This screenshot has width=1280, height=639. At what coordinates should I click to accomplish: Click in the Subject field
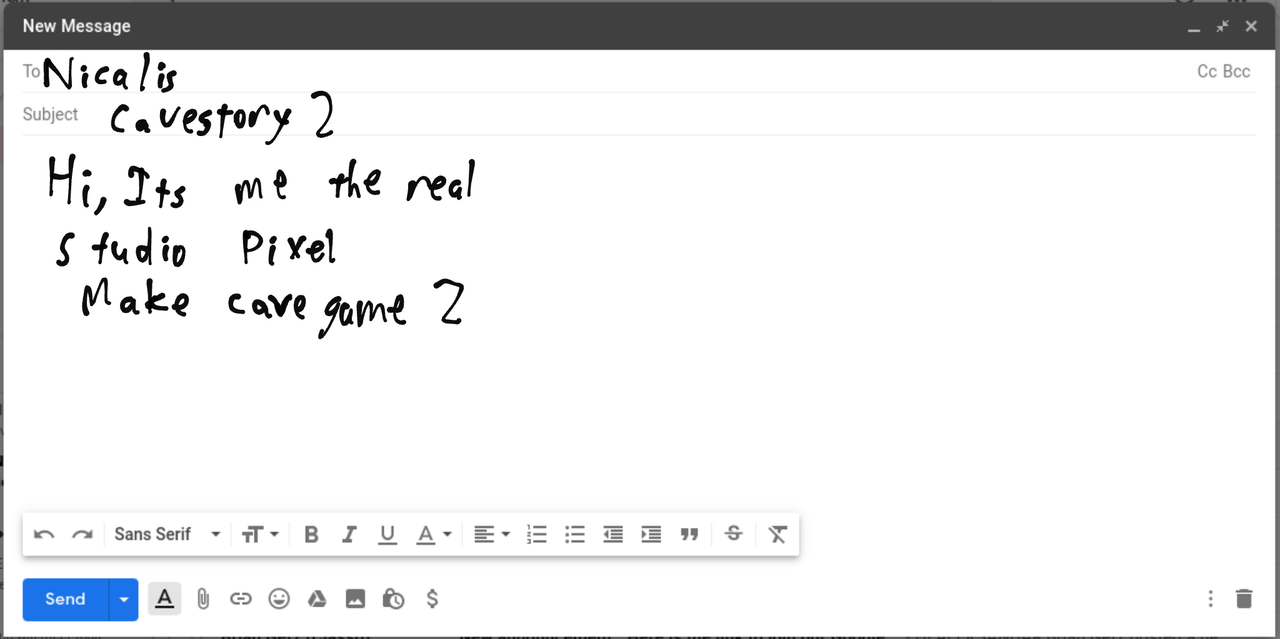(639, 115)
